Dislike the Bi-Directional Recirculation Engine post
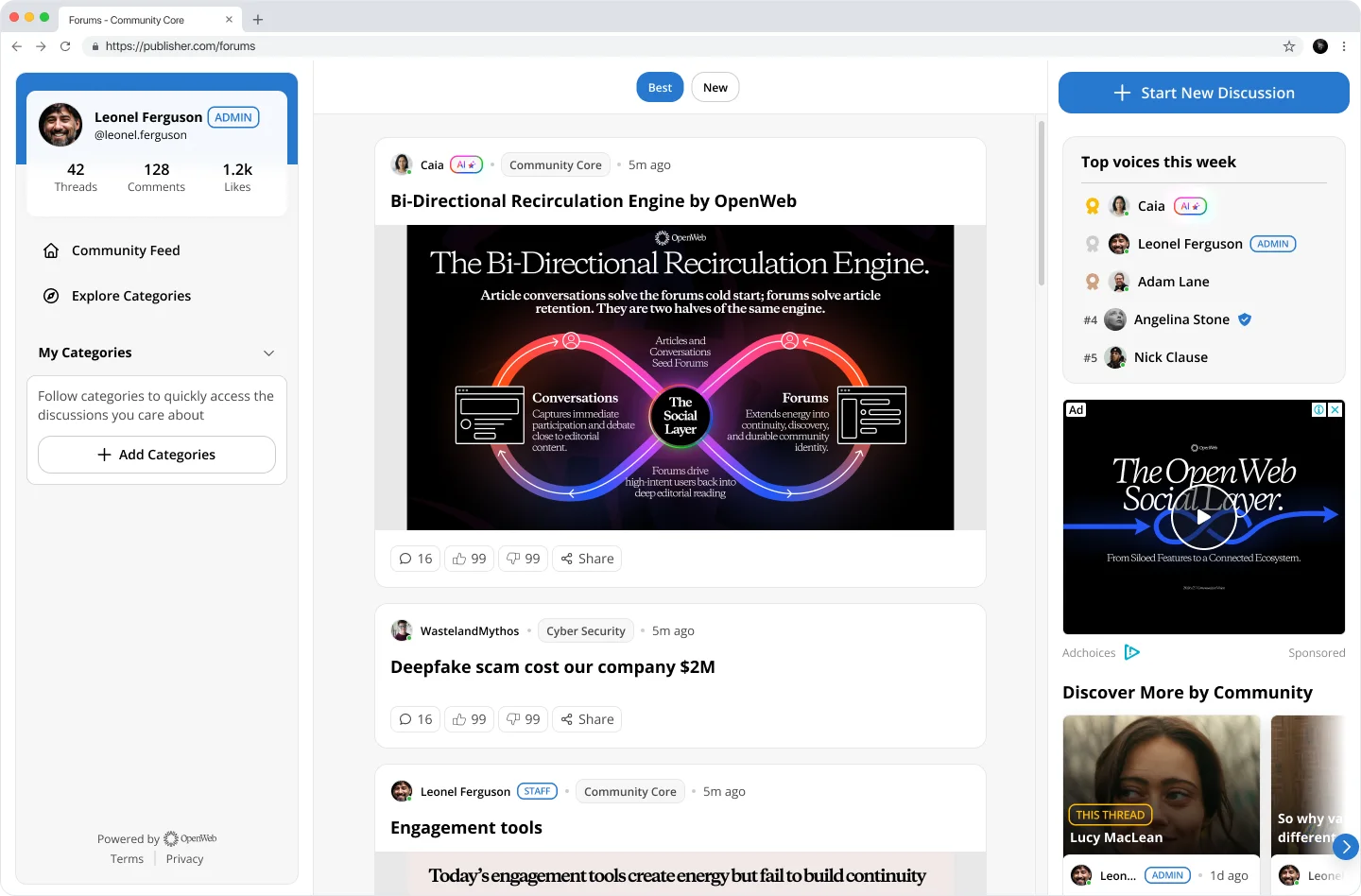Image resolution: width=1361 pixels, height=896 pixels. [523, 559]
